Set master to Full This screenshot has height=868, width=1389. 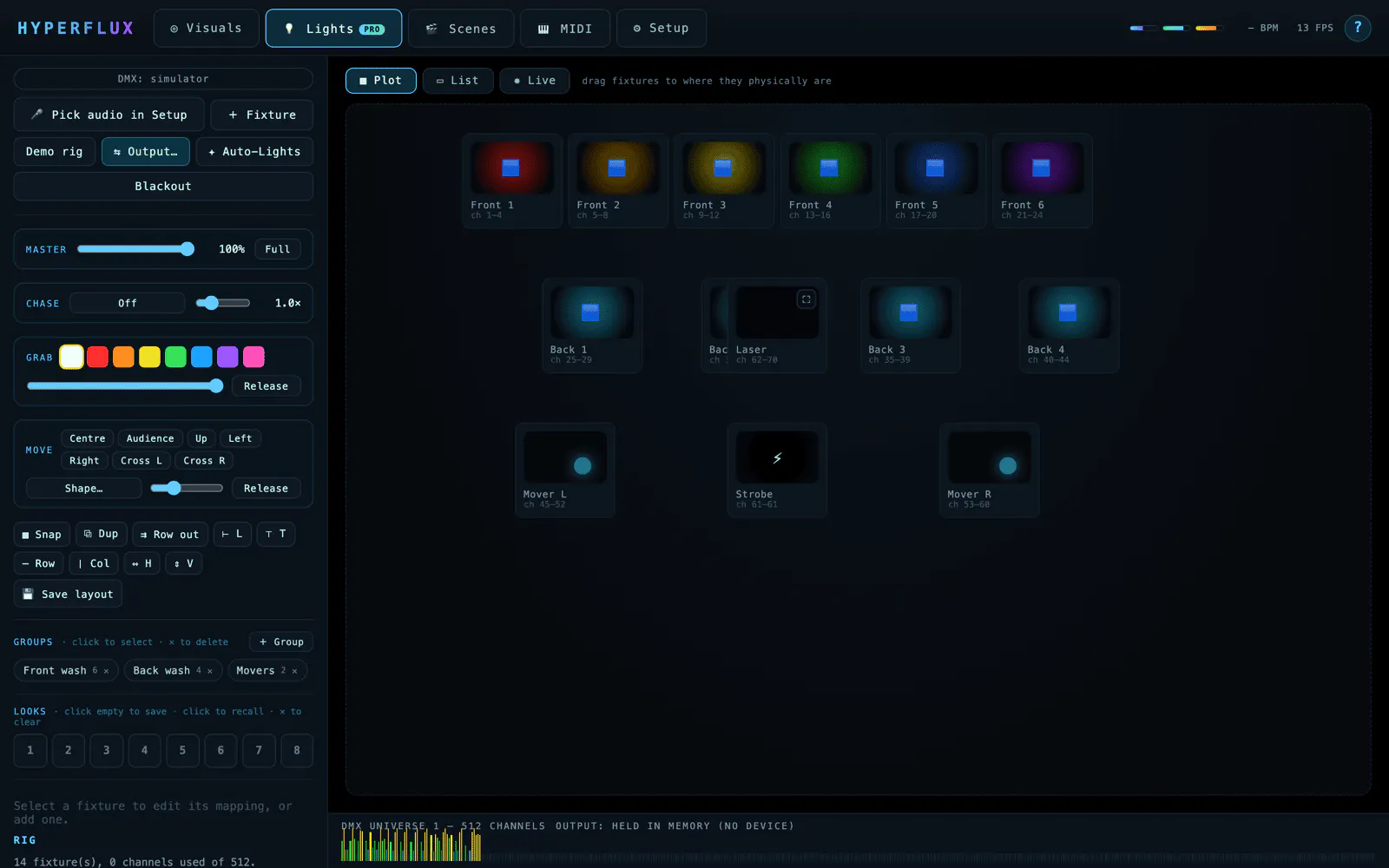coord(278,249)
